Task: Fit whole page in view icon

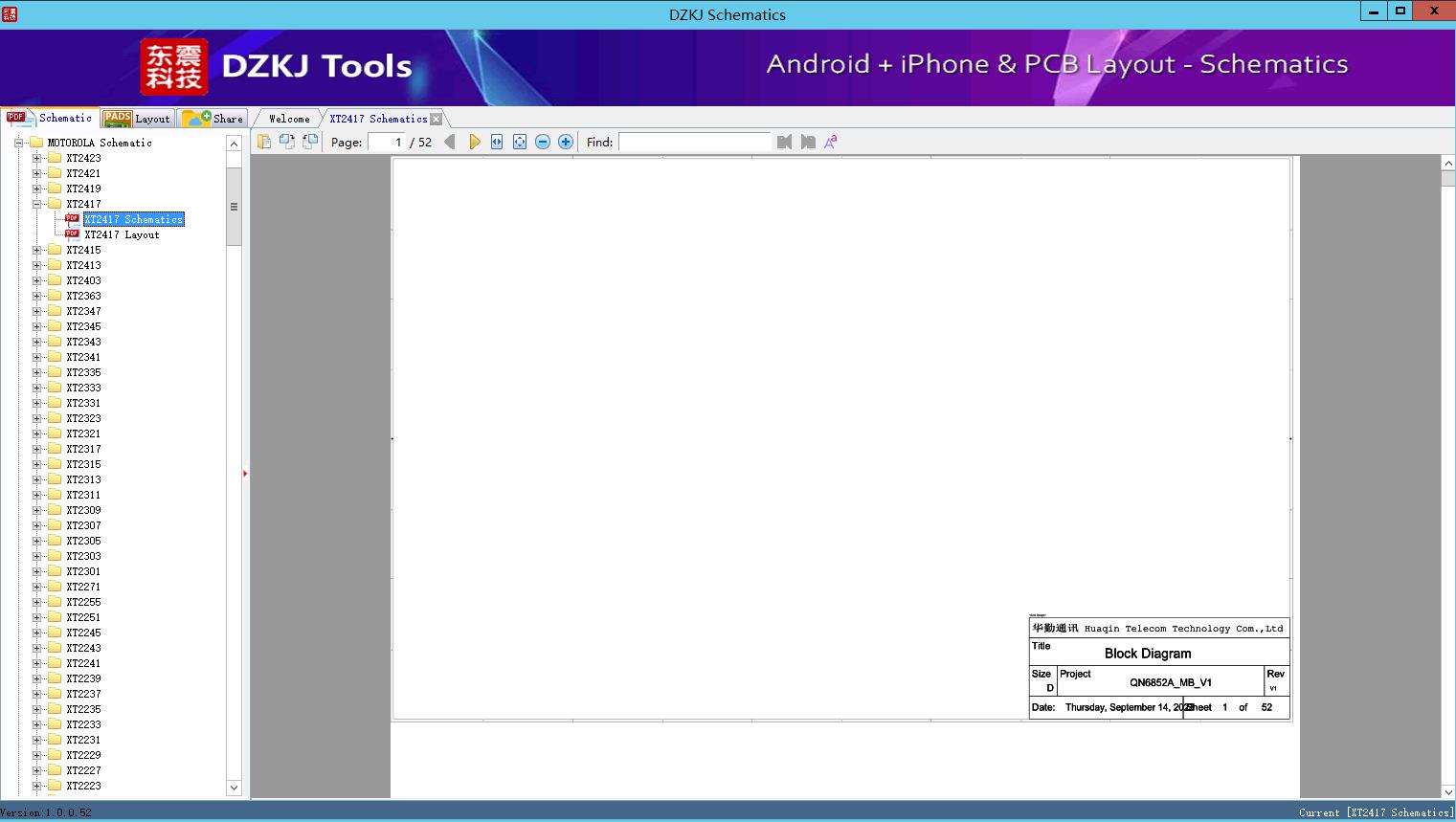Action: pos(520,142)
